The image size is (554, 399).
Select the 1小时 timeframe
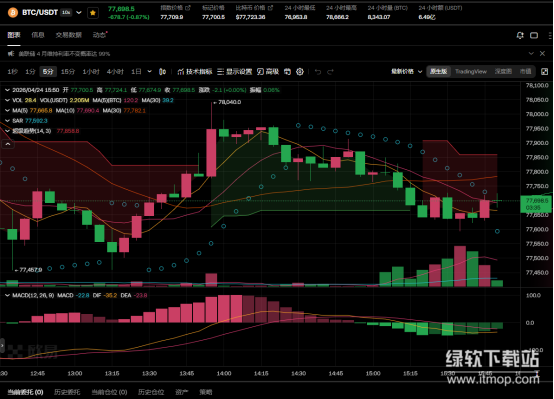tap(91, 72)
